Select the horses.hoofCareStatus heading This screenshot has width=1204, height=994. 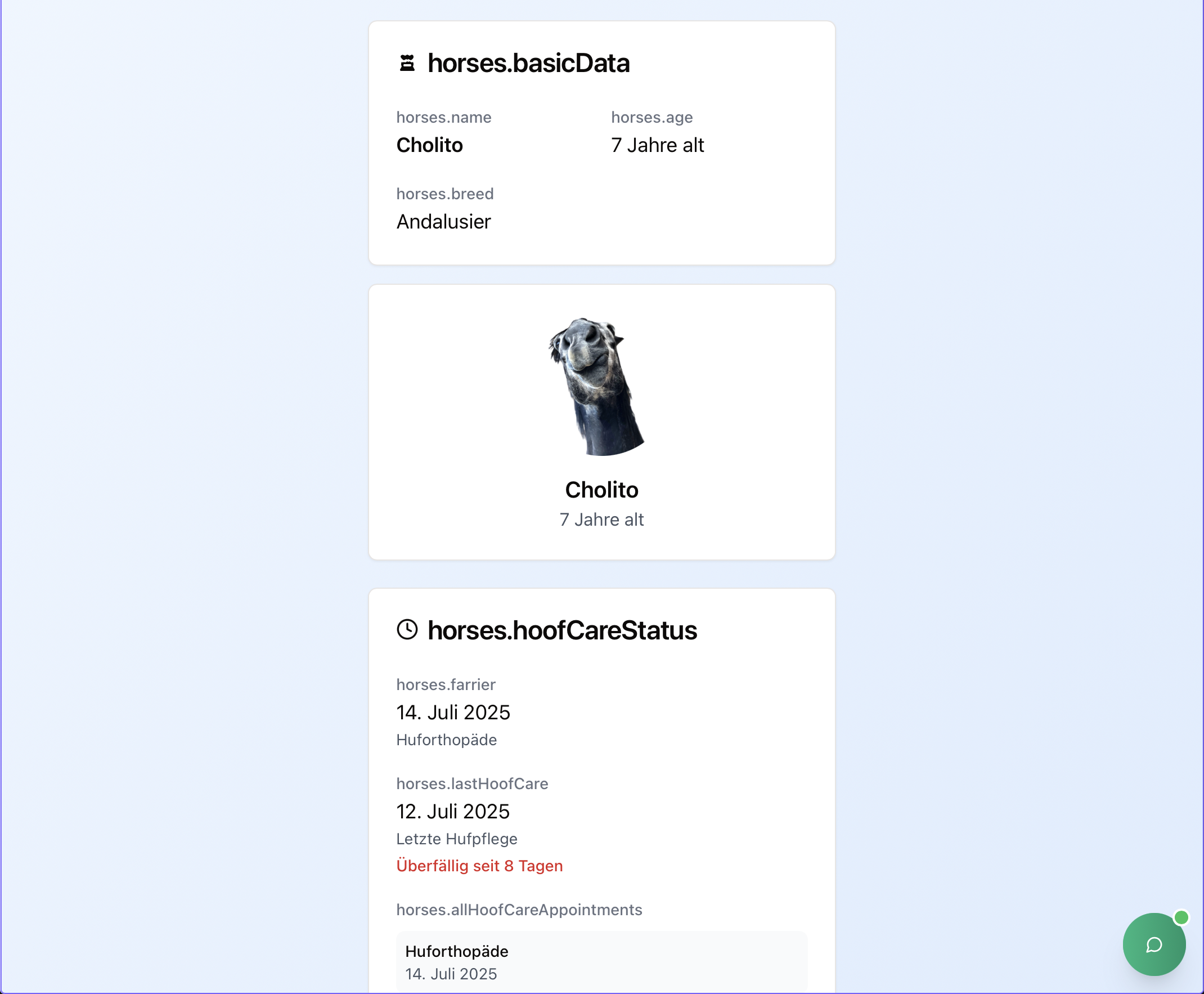(562, 630)
